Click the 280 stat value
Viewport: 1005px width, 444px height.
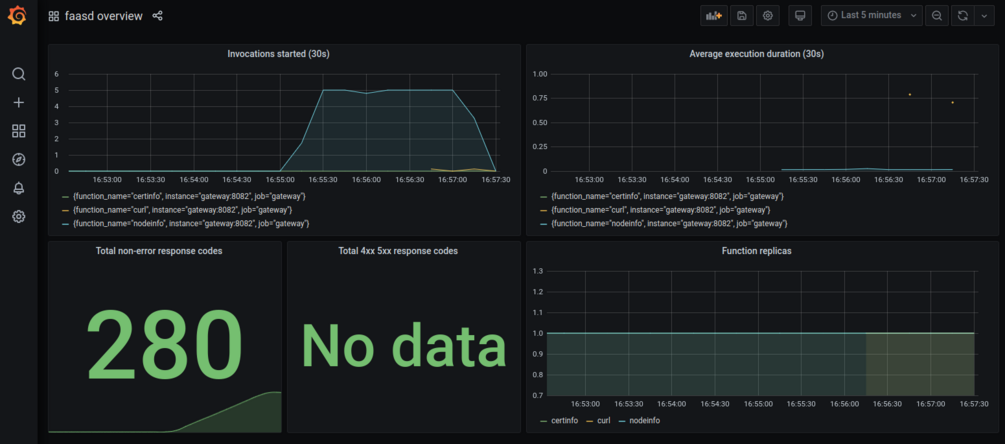[165, 346]
